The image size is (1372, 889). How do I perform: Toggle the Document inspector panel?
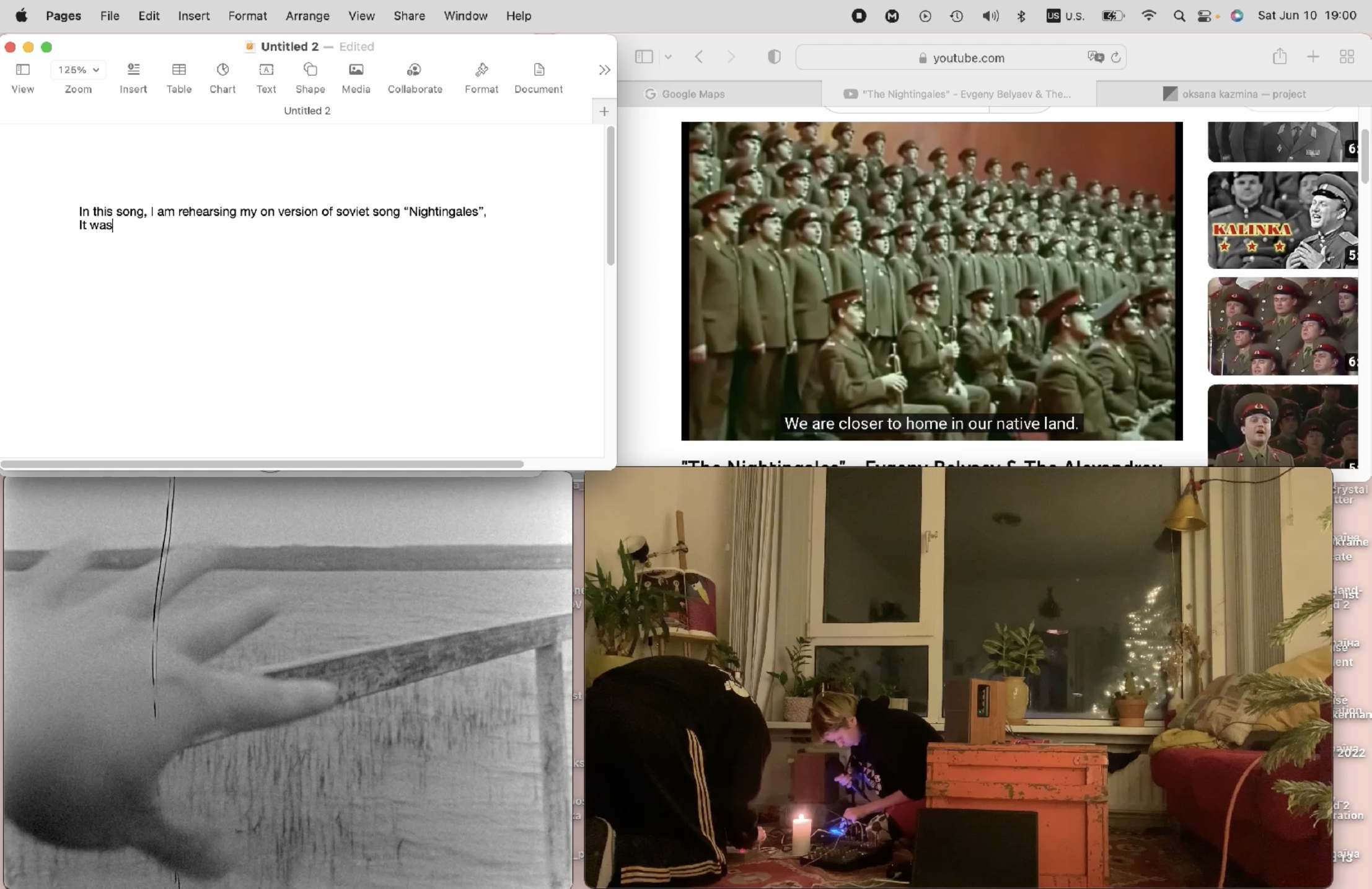(x=538, y=70)
